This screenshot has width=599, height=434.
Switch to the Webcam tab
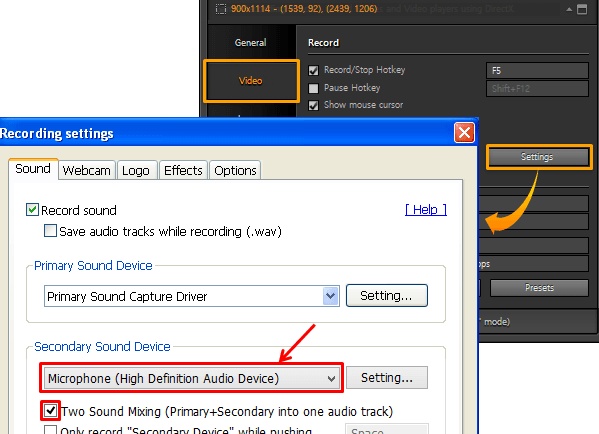coord(87,170)
